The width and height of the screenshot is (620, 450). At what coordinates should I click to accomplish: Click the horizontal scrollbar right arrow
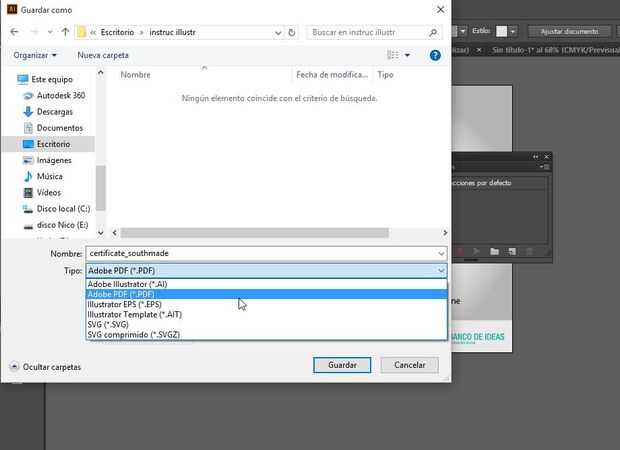point(445,233)
